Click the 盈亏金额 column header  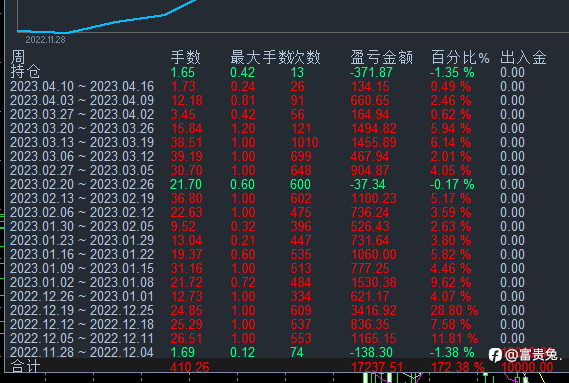click(381, 57)
